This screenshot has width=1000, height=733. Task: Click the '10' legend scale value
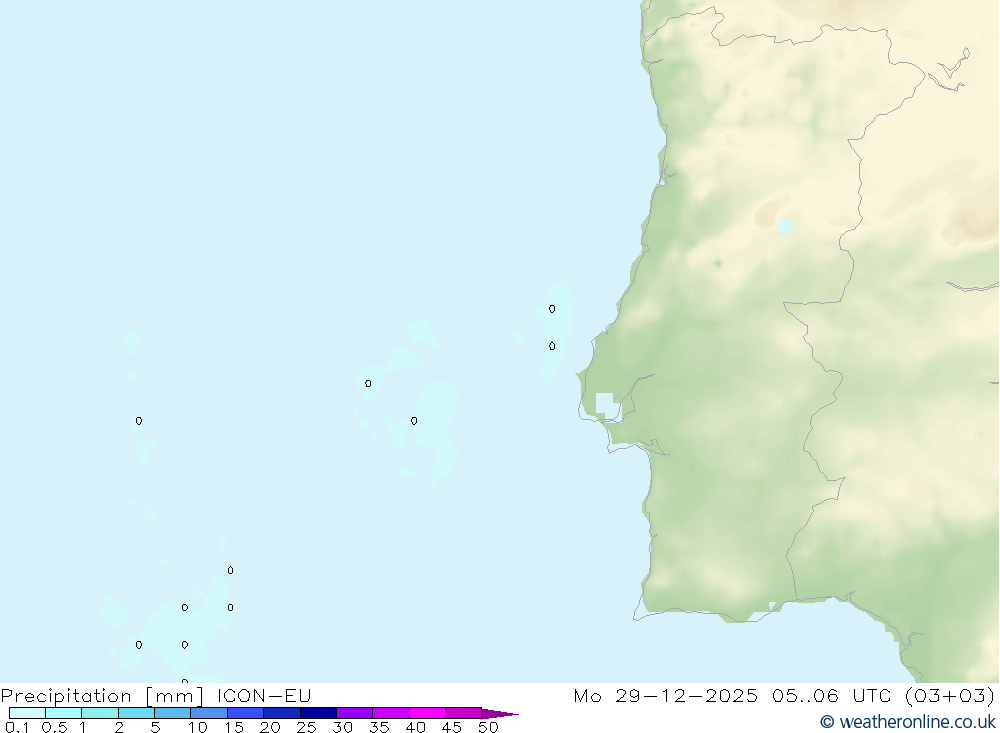click(x=197, y=727)
